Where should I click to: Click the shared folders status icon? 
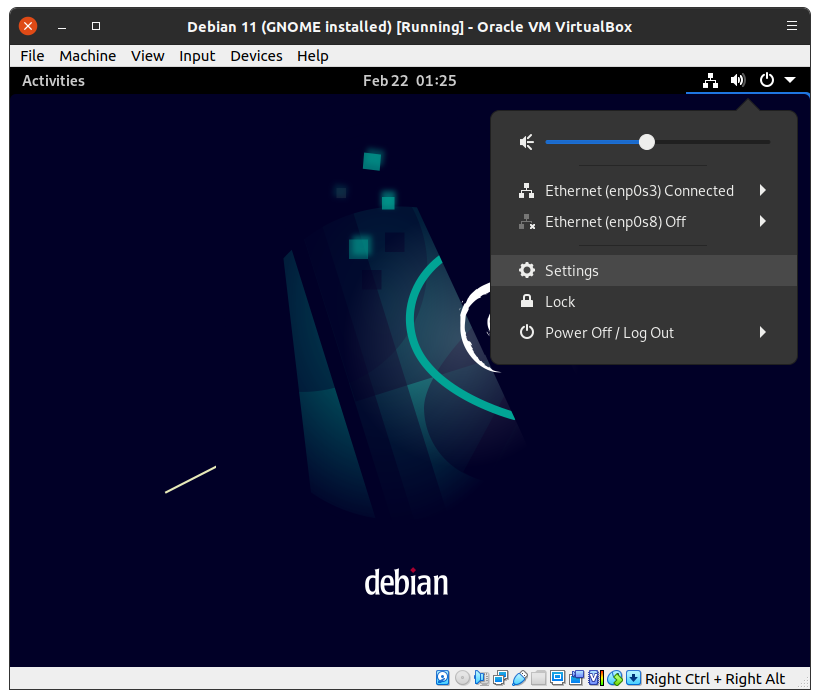point(538,679)
